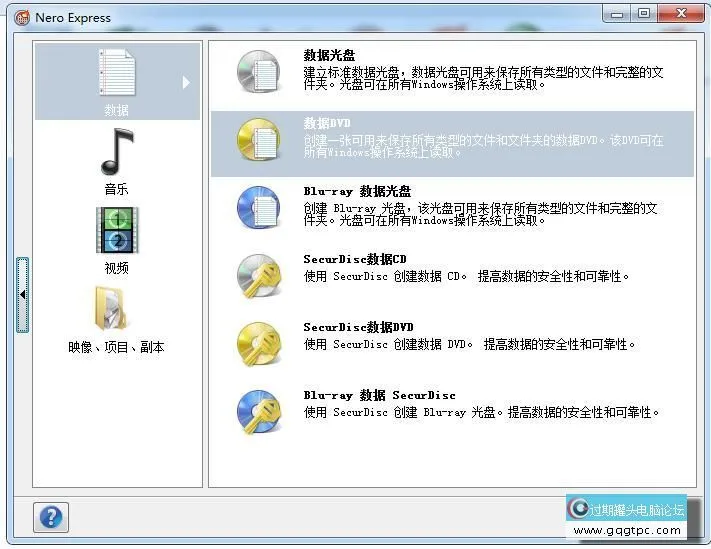Select the SecurDisc数据DVD title text

(358, 327)
